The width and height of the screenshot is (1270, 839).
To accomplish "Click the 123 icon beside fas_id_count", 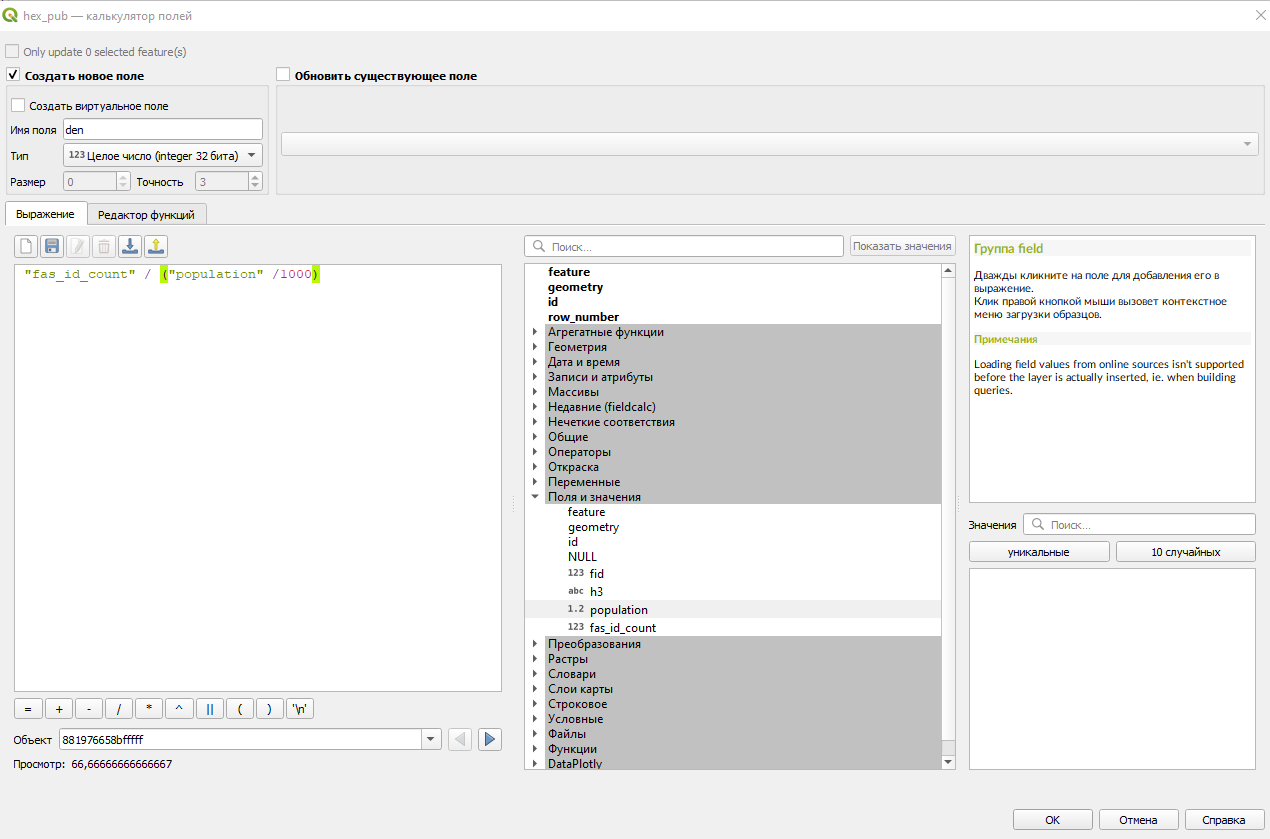I will click(x=575, y=628).
